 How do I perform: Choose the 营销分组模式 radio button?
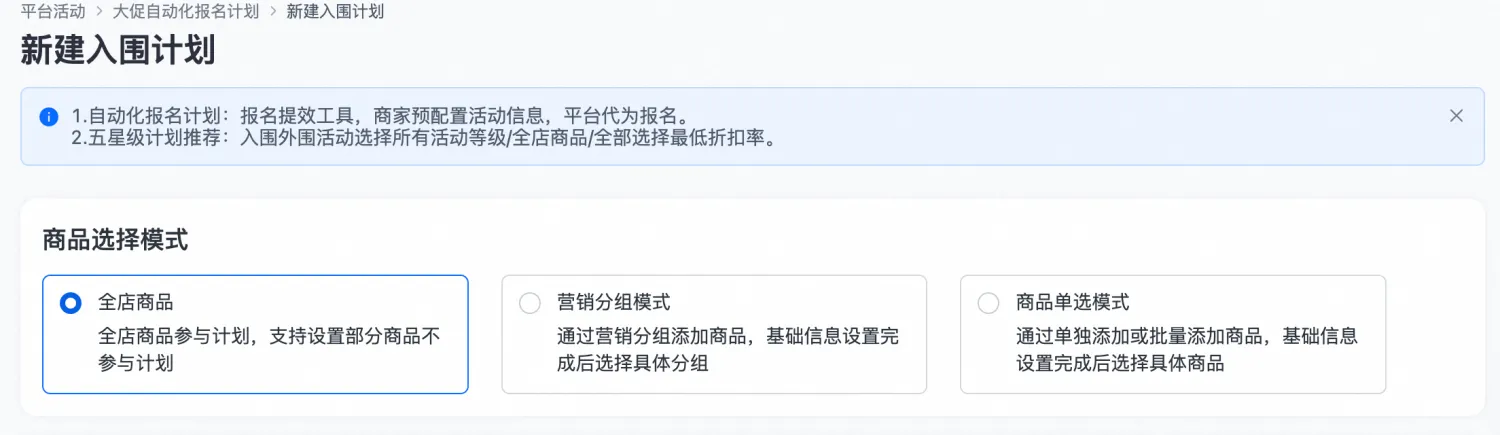530,303
